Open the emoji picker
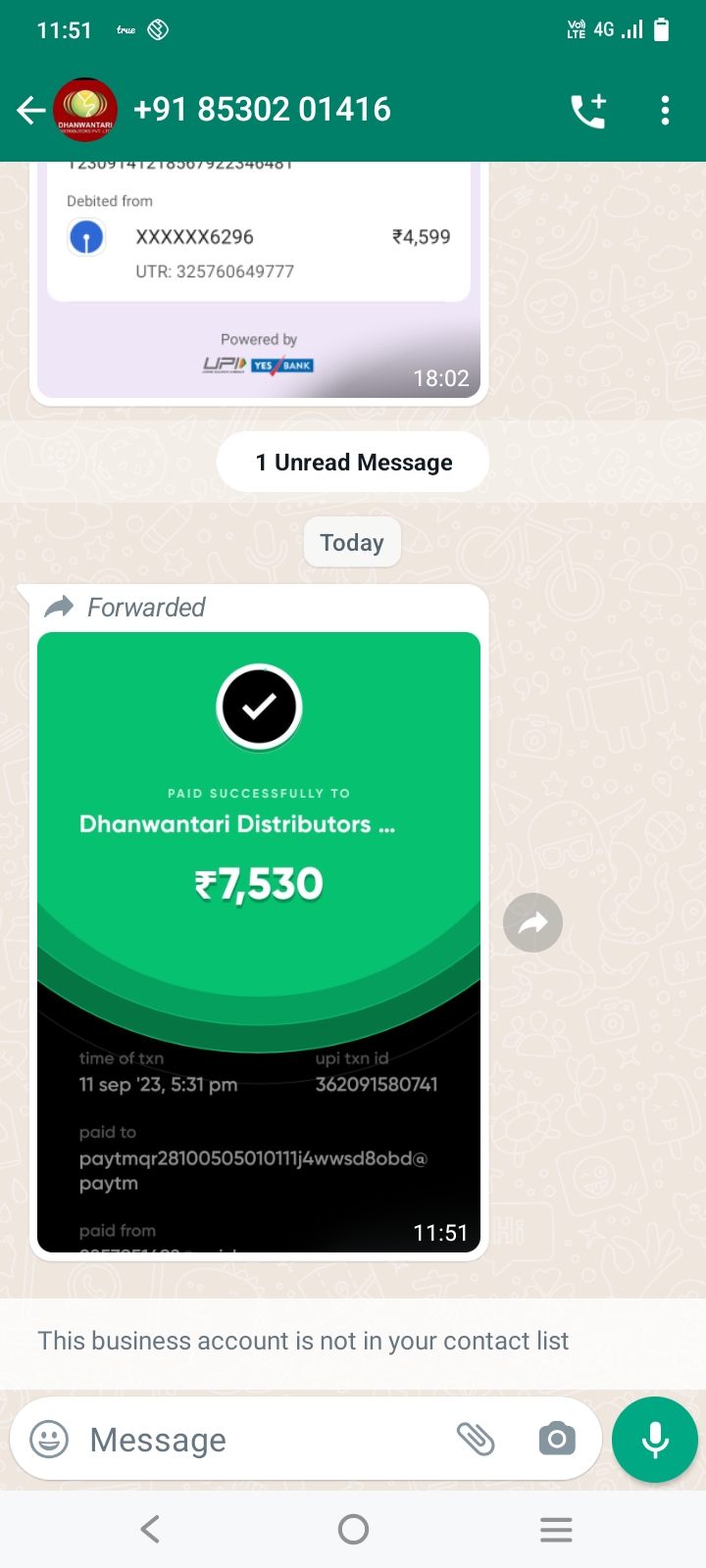706x1568 pixels. pyautogui.click(x=49, y=1440)
